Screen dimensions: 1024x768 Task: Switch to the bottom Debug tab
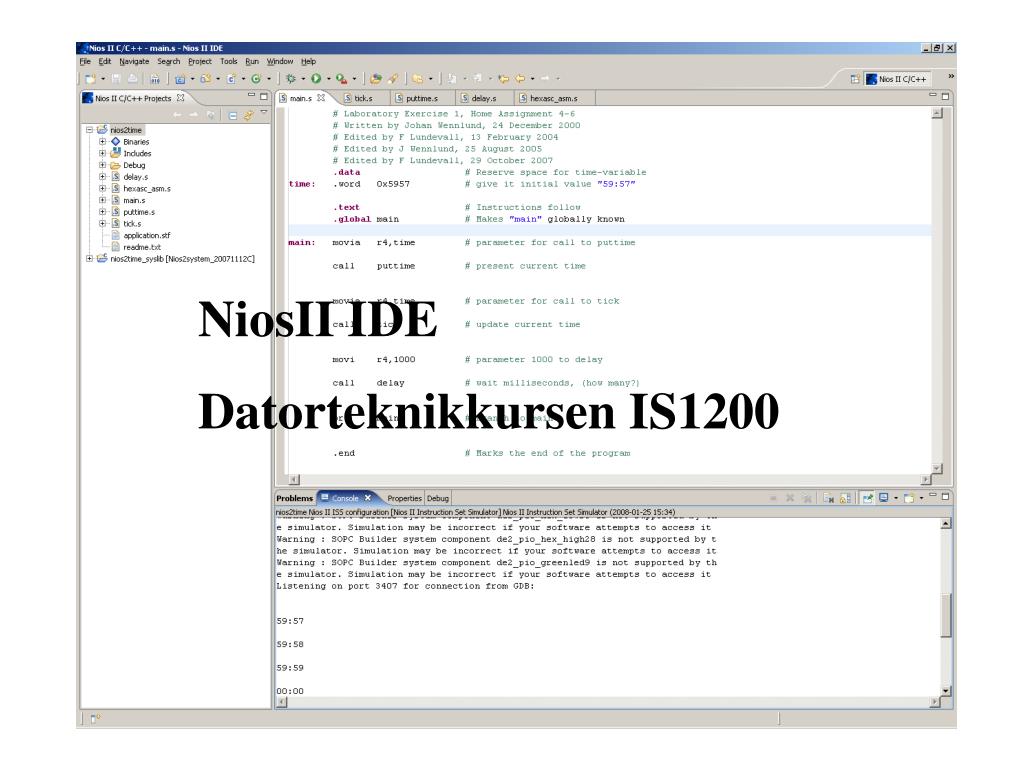(x=438, y=498)
